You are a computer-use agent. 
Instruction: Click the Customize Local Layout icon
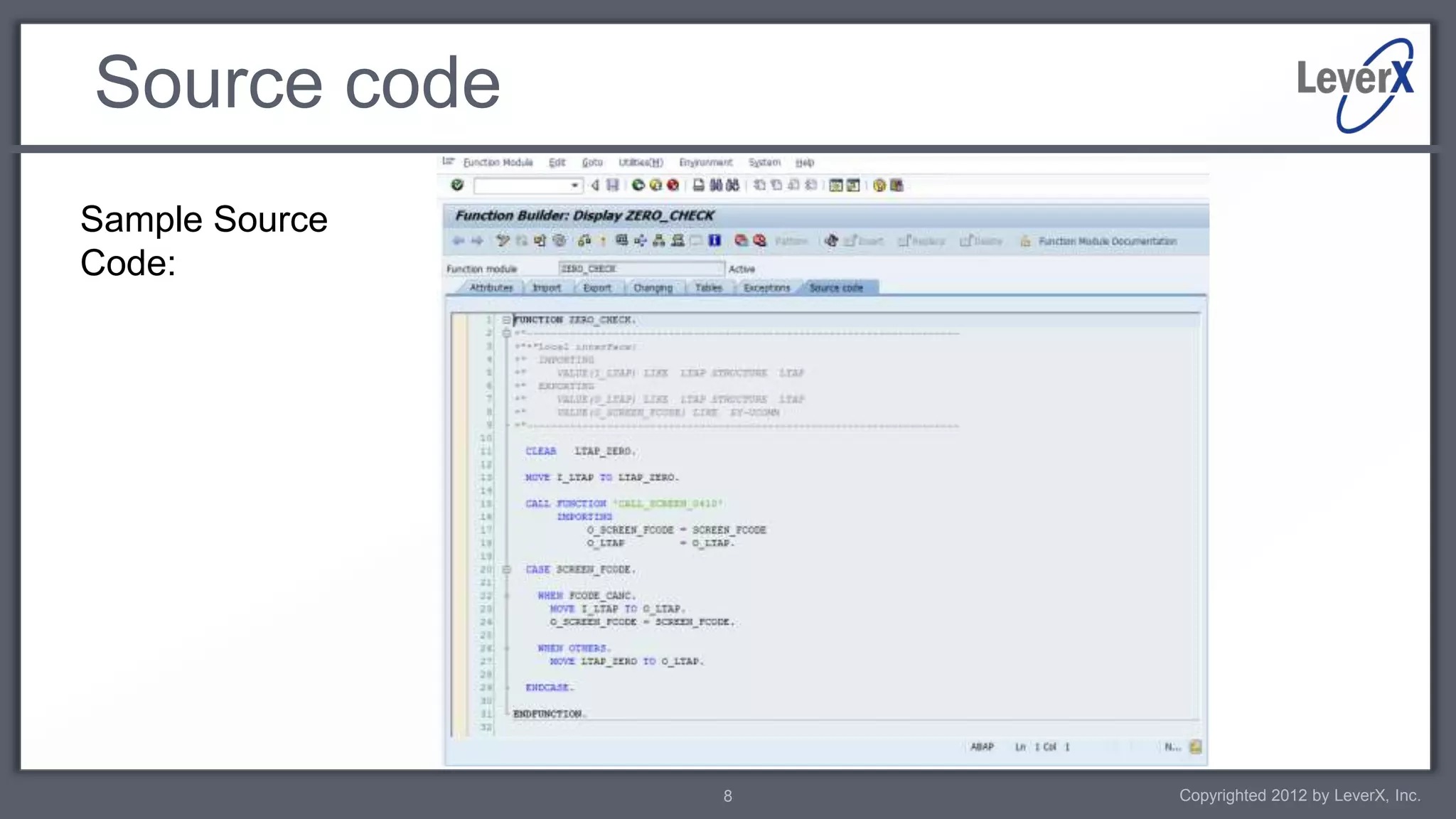click(x=896, y=185)
